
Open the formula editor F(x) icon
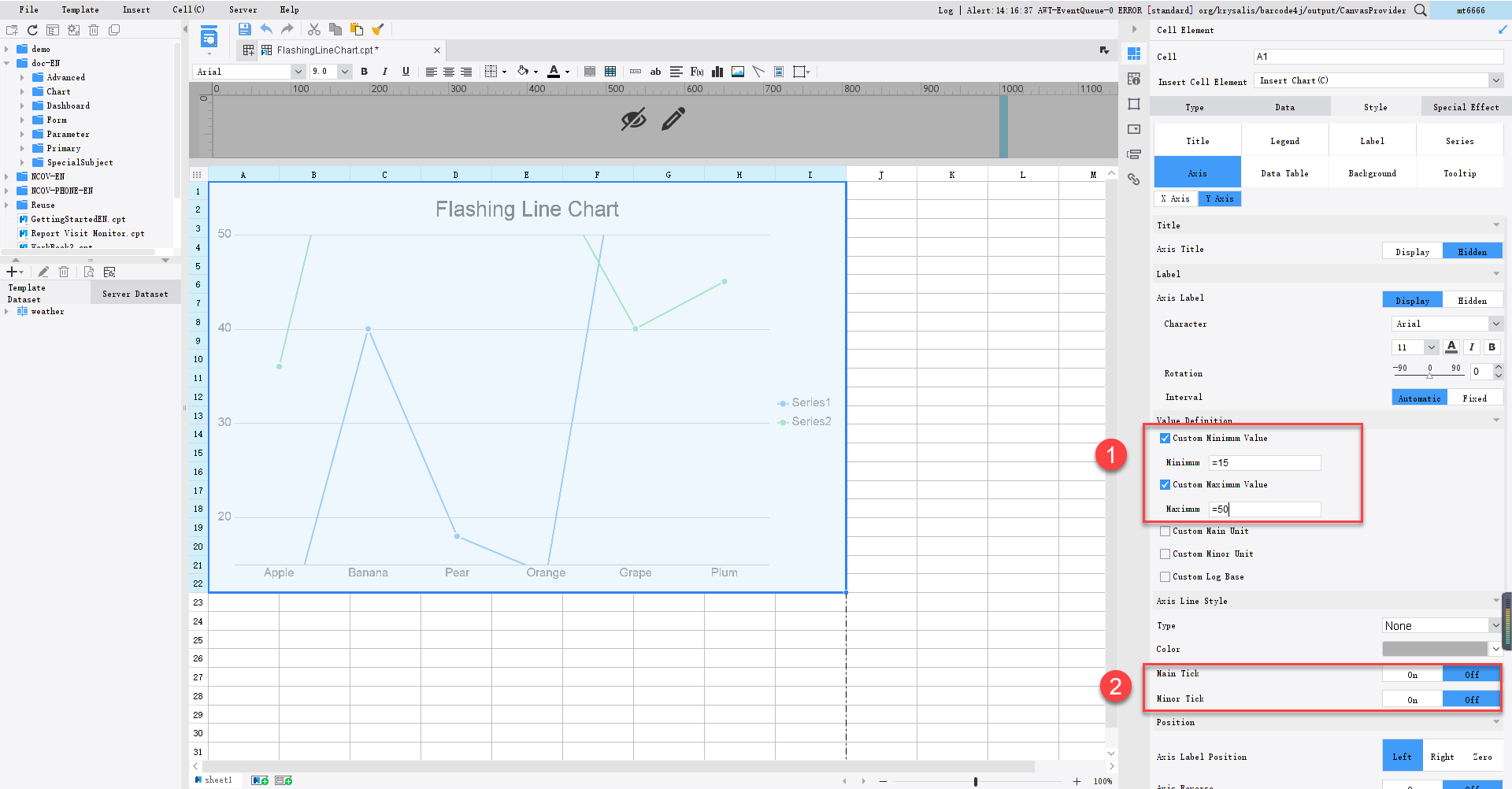coord(696,72)
